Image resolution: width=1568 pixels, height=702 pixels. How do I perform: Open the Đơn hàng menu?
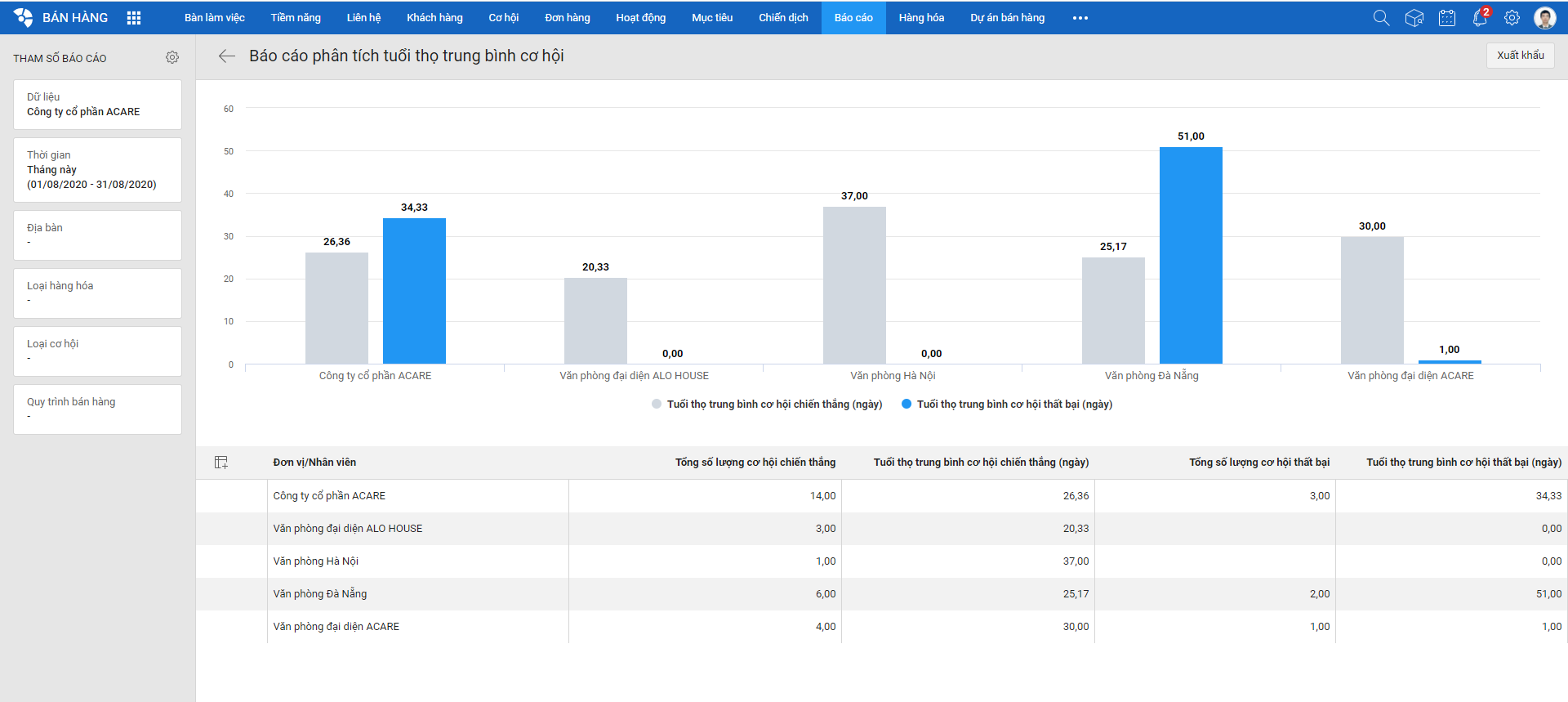[568, 18]
